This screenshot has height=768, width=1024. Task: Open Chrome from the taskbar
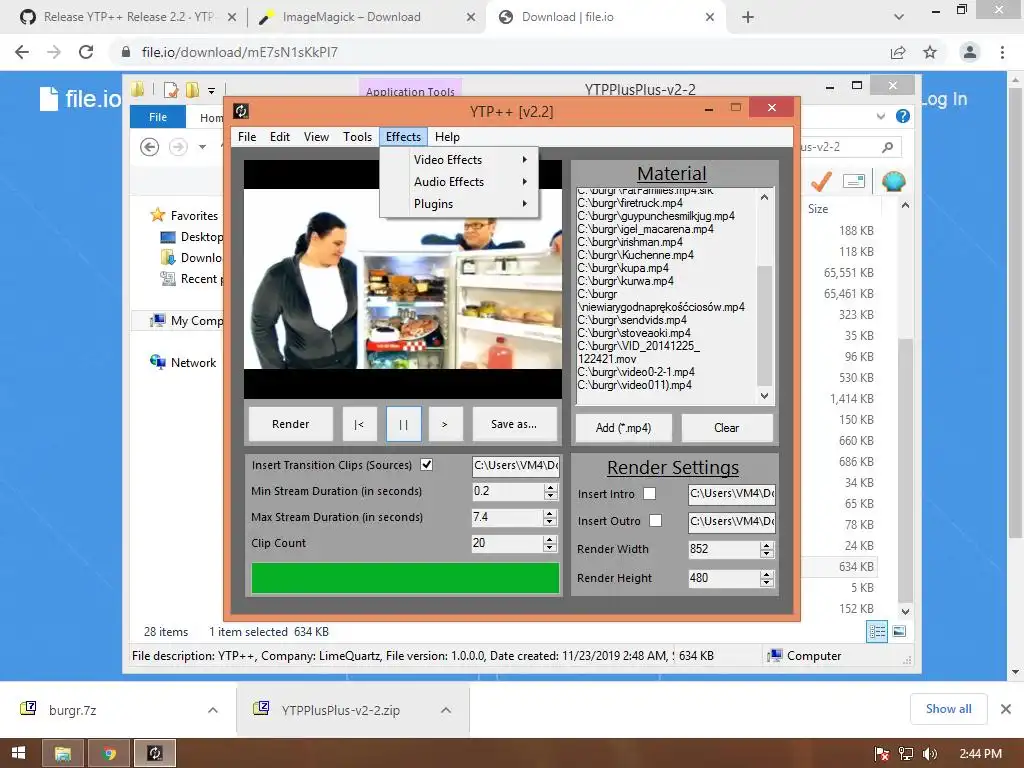point(109,753)
